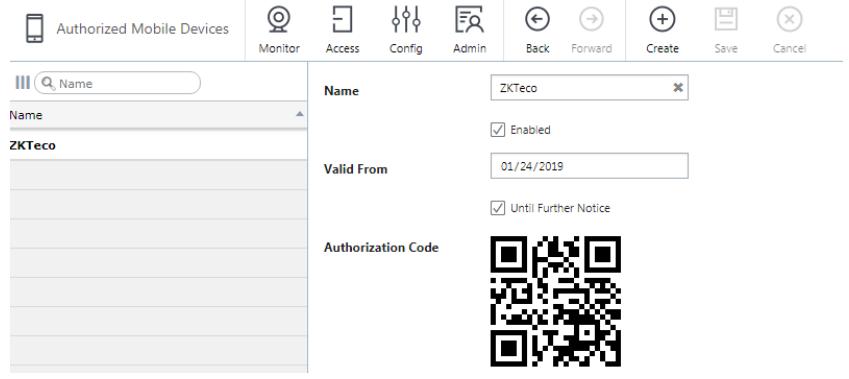
Task: Click the search magnifier icon
Action: tap(48, 83)
